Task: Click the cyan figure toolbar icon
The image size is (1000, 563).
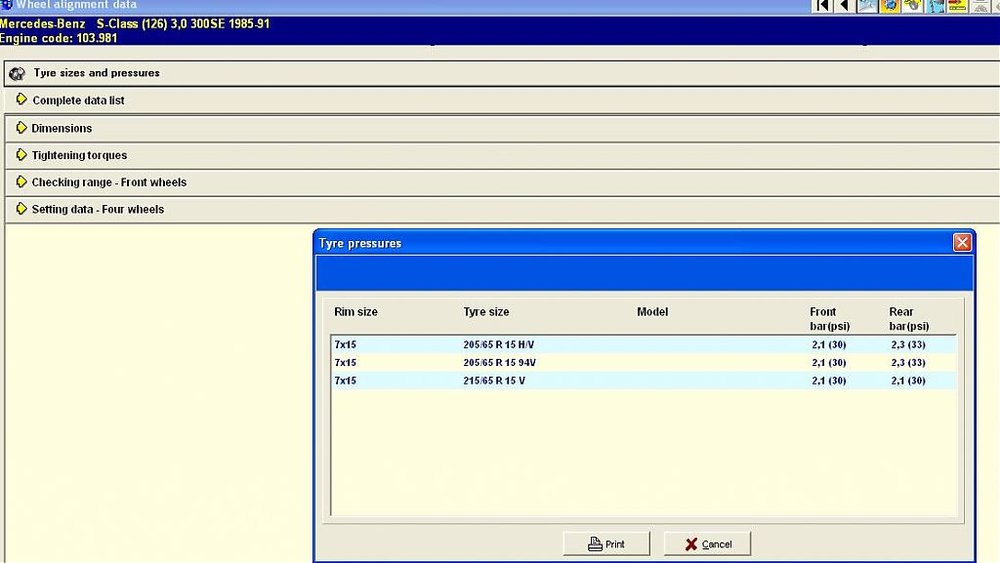Action: tap(936, 6)
